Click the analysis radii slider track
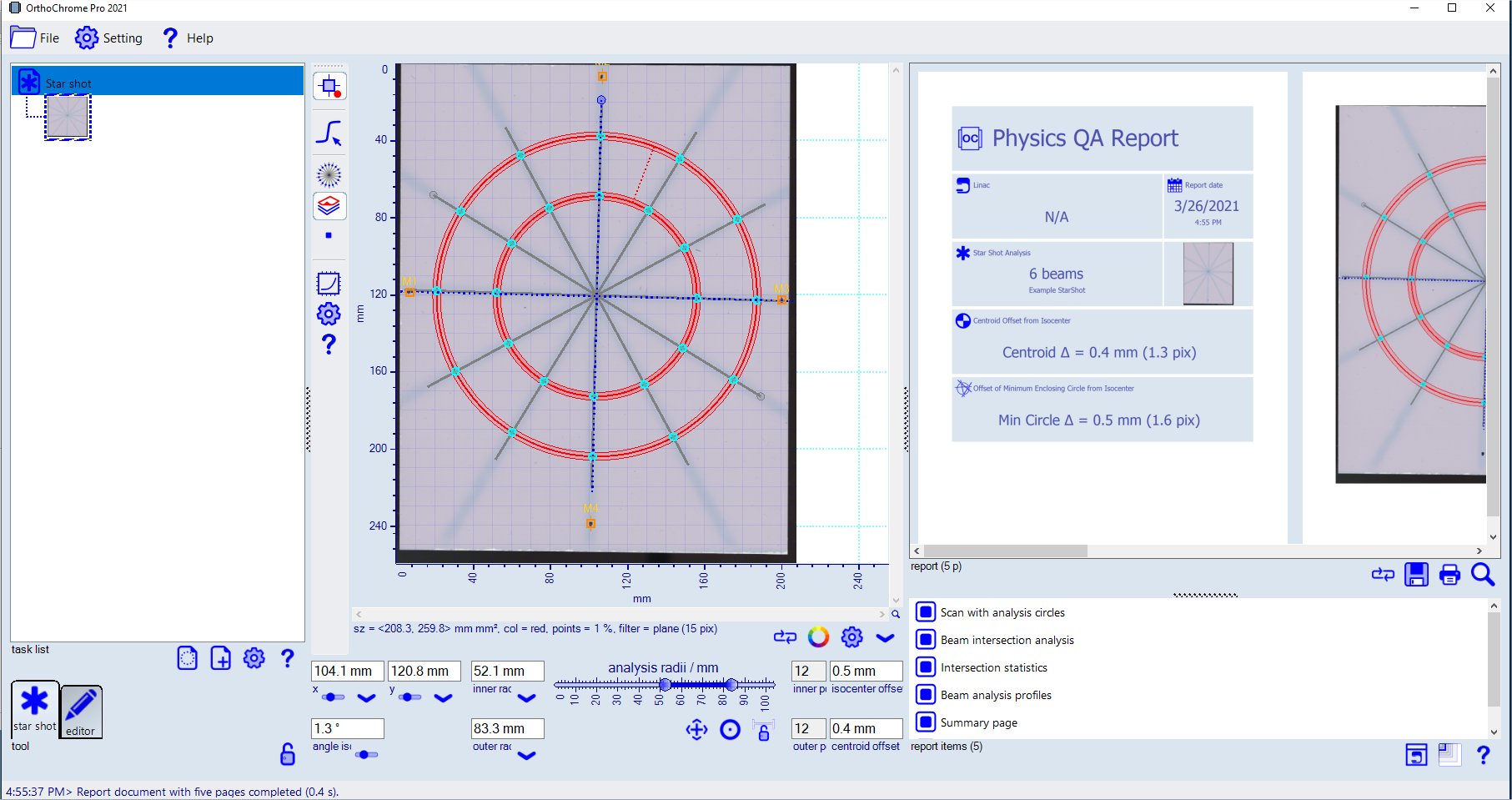The width and height of the screenshot is (1512, 800). pyautogui.click(x=697, y=685)
